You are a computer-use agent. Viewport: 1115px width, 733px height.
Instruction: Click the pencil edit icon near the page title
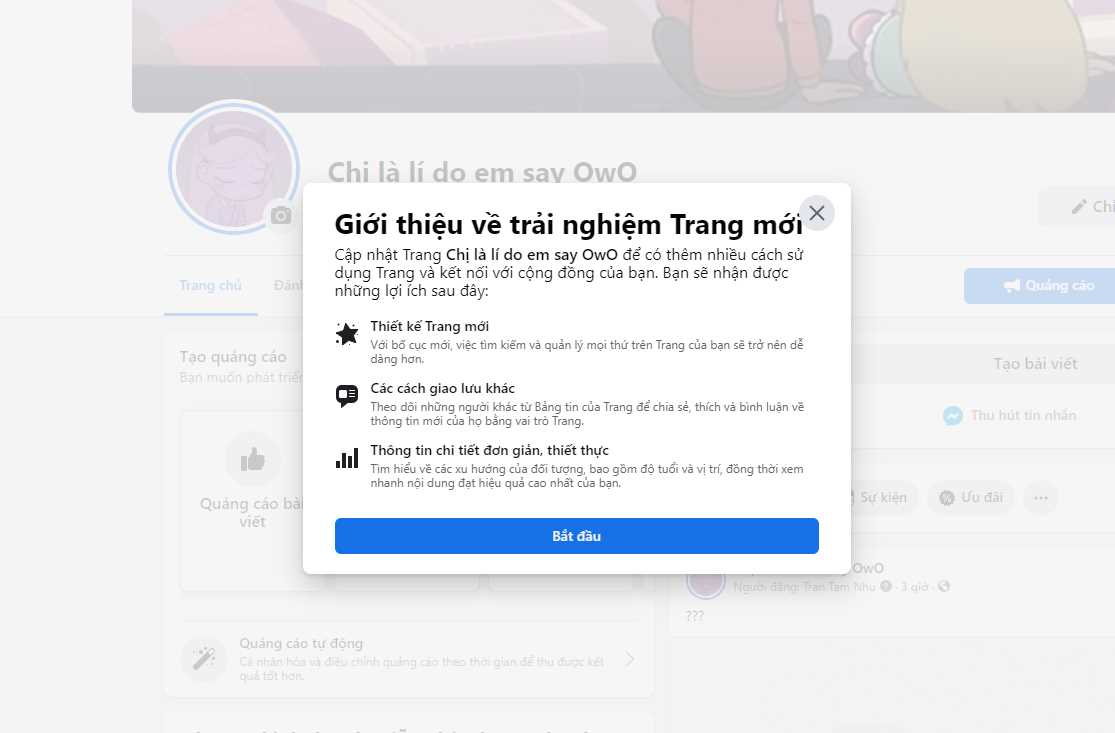[x=1079, y=207]
